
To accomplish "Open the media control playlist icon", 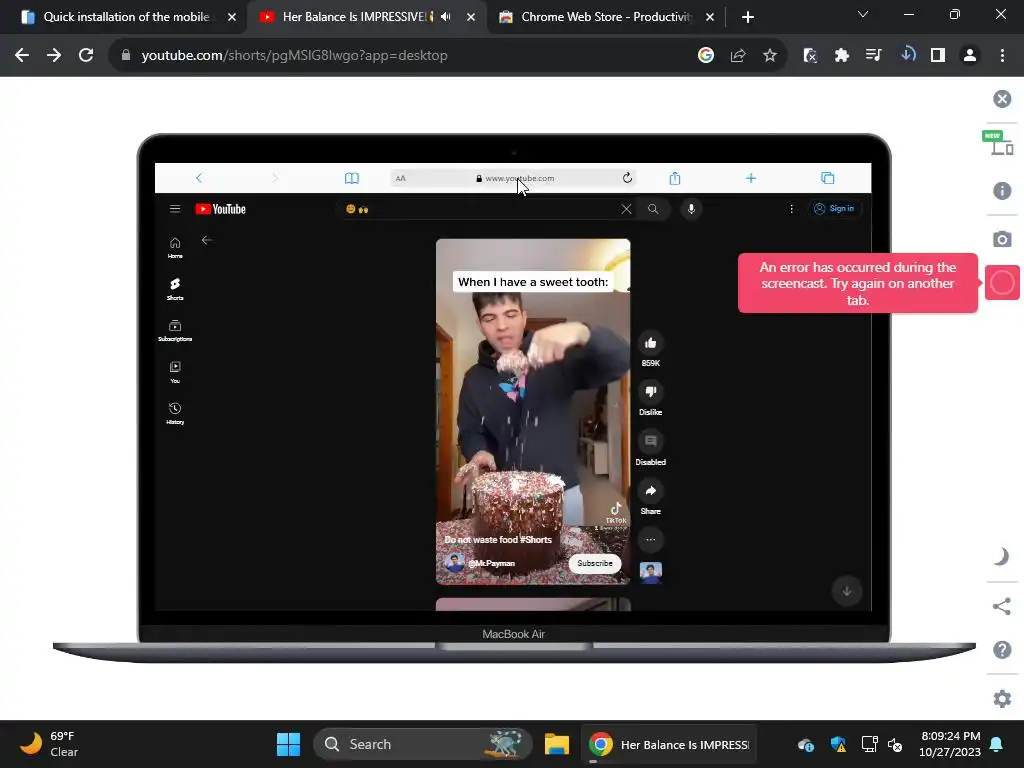I will [x=874, y=56].
